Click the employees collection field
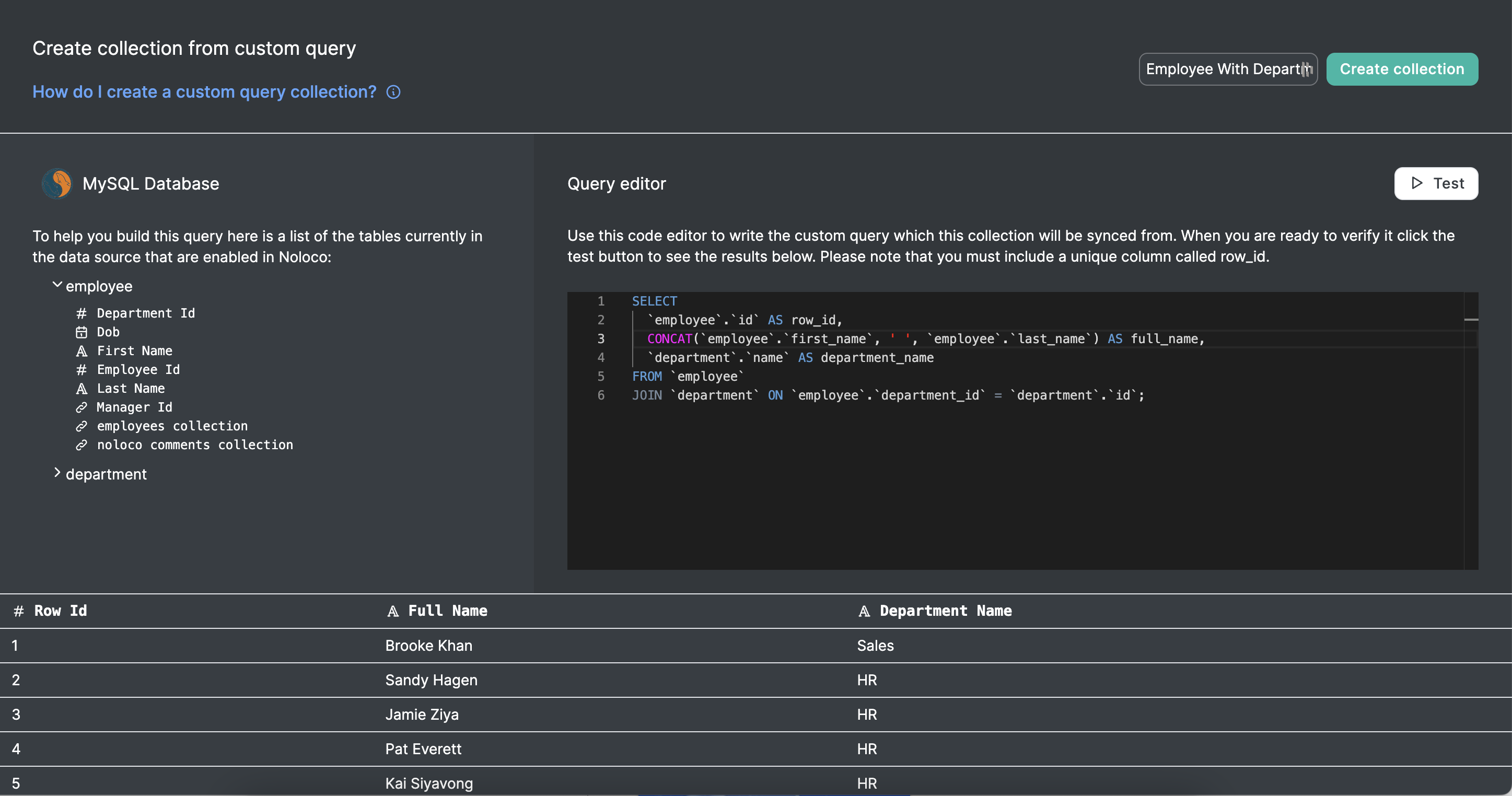Viewport: 1512px width, 796px height. point(172,426)
